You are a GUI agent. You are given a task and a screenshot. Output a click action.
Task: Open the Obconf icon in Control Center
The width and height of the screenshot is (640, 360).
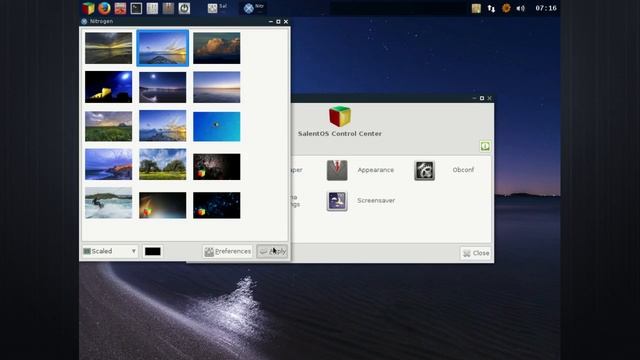click(x=424, y=170)
